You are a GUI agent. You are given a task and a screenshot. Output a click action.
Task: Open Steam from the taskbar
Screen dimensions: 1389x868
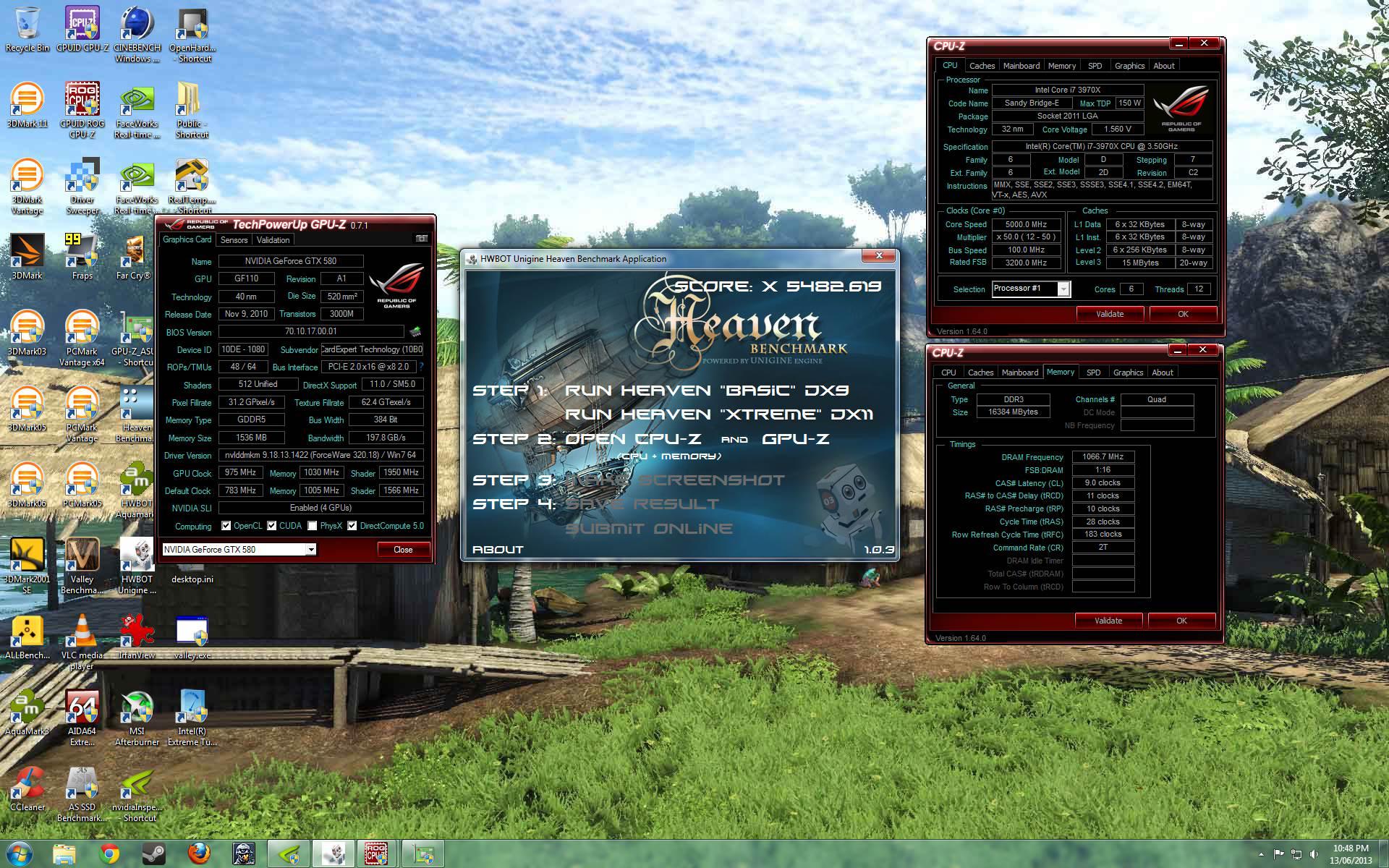tap(153, 854)
